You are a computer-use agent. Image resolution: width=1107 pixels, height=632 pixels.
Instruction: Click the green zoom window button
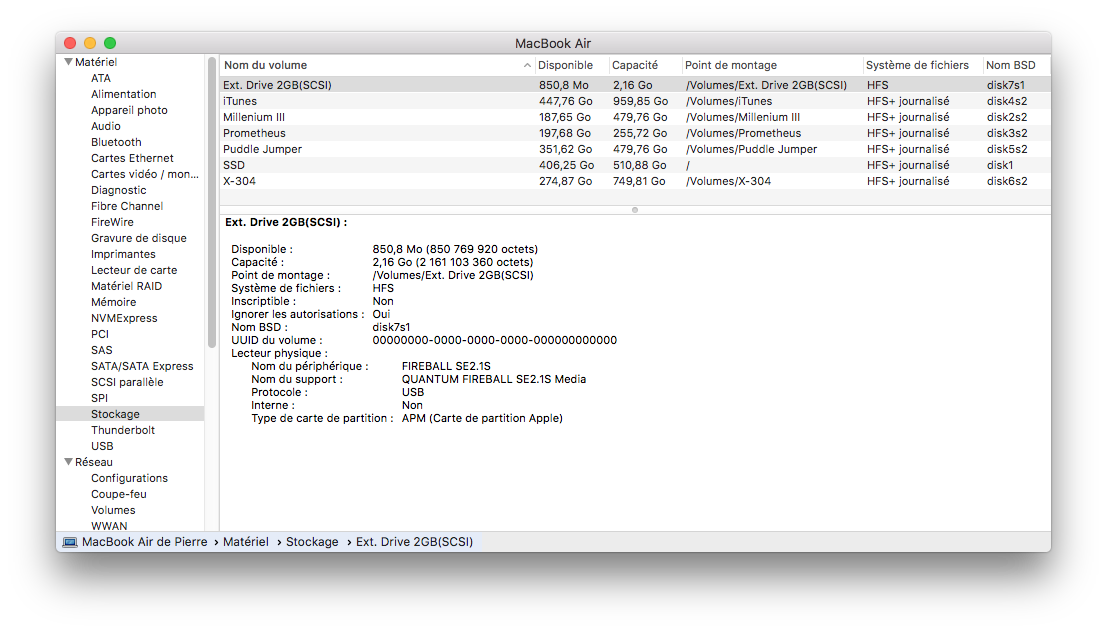pos(110,43)
